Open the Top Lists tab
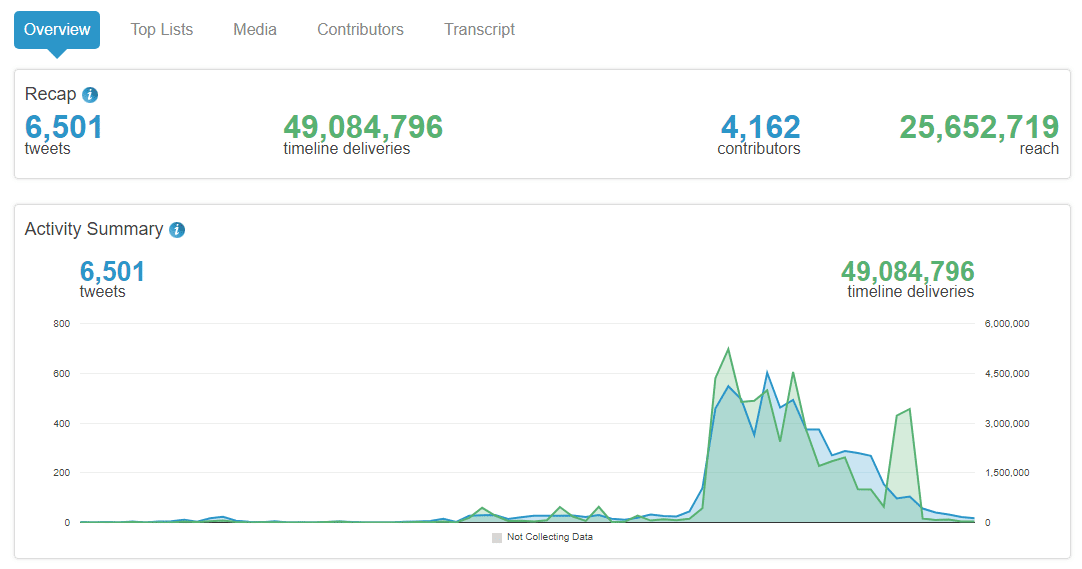Image resolution: width=1082 pixels, height=569 pixels. coord(162,30)
